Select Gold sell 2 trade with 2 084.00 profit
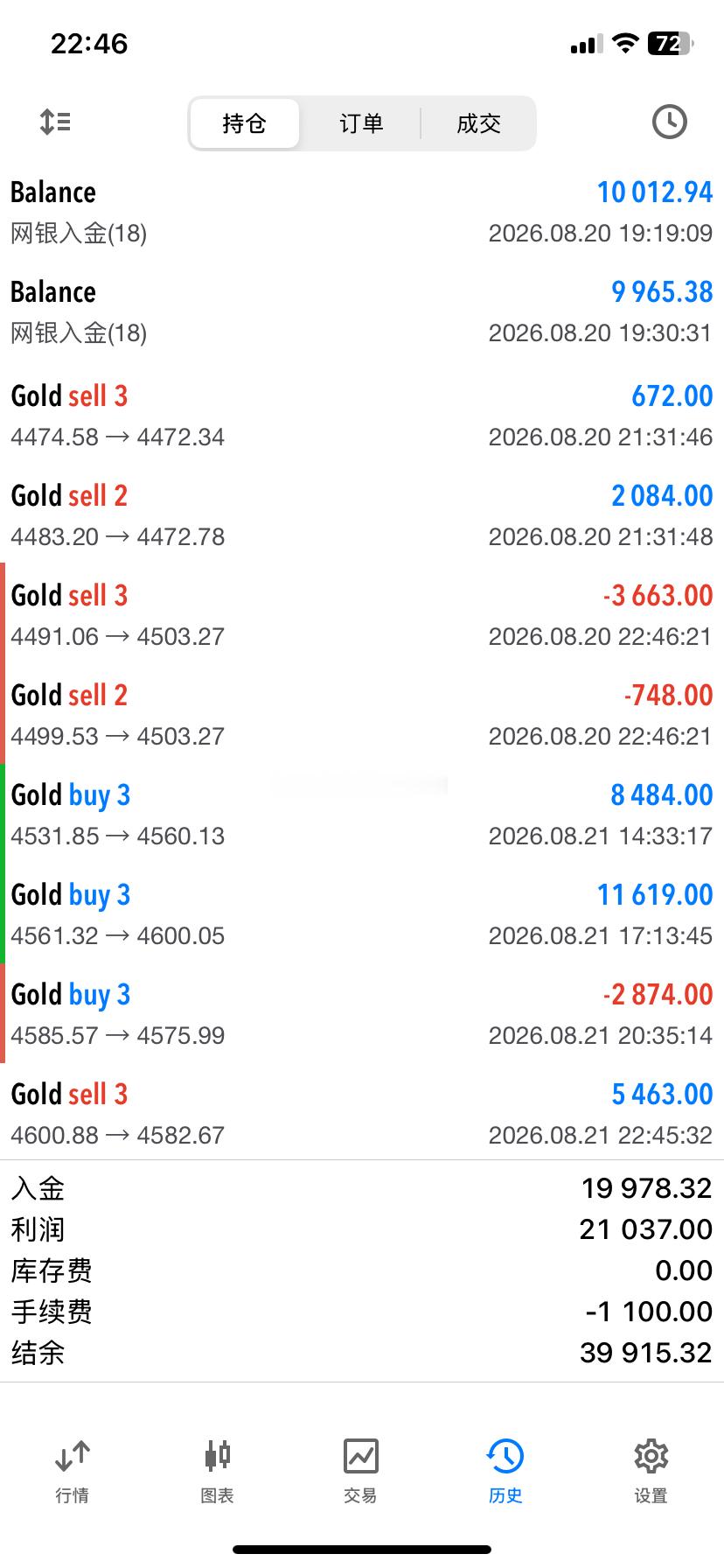Image resolution: width=724 pixels, height=1568 pixels. (362, 514)
